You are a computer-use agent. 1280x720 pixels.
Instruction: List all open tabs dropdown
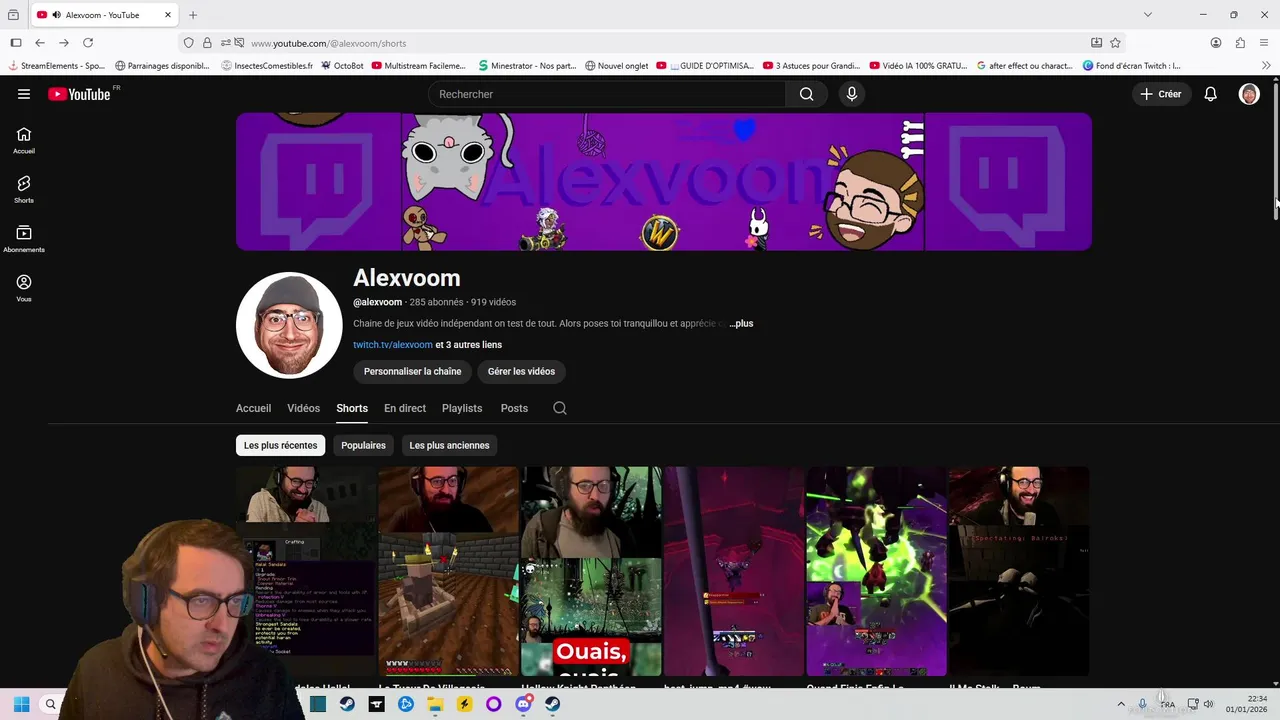(1147, 15)
